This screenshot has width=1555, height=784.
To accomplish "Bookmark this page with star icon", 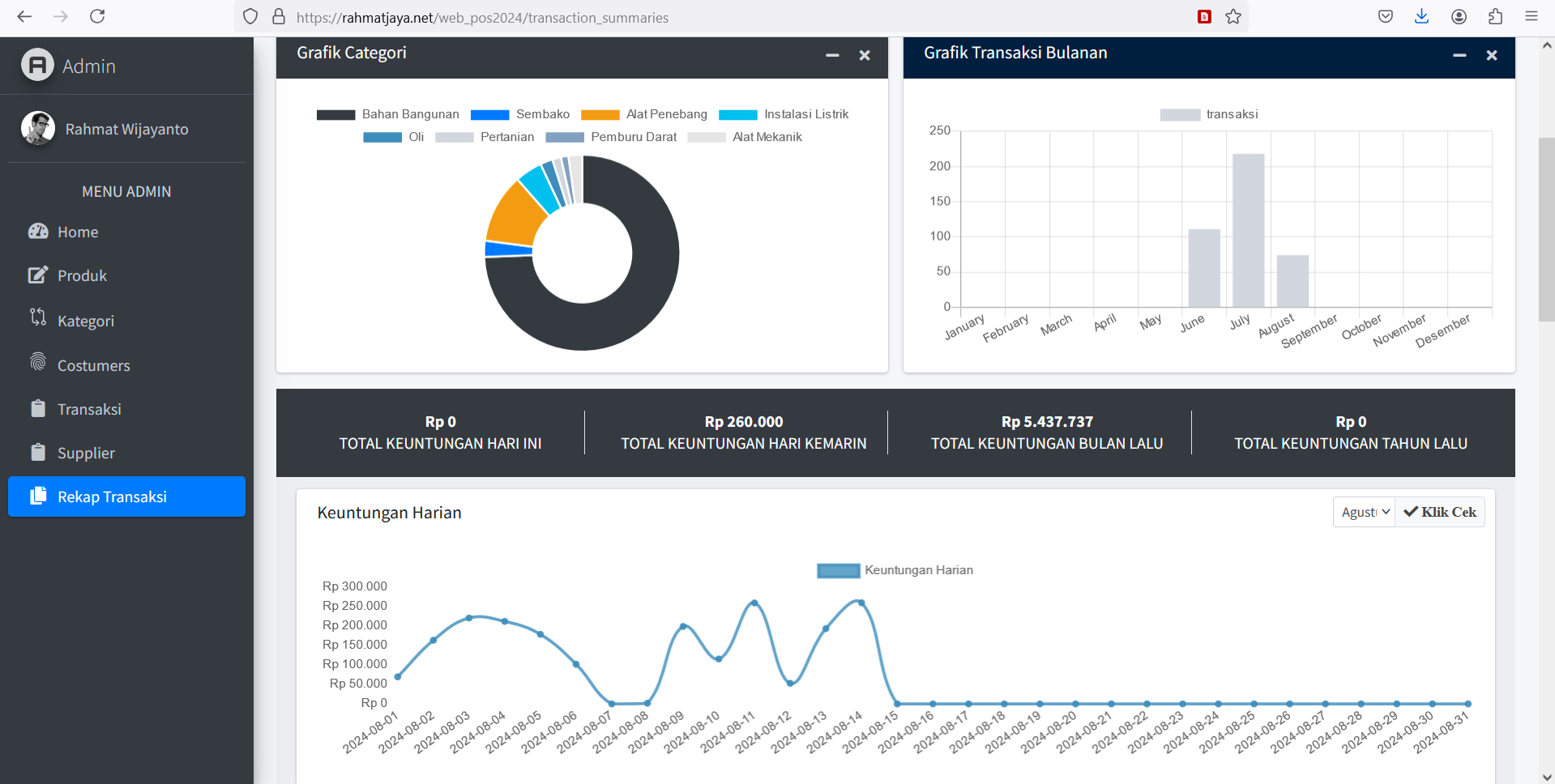I will [x=1232, y=17].
